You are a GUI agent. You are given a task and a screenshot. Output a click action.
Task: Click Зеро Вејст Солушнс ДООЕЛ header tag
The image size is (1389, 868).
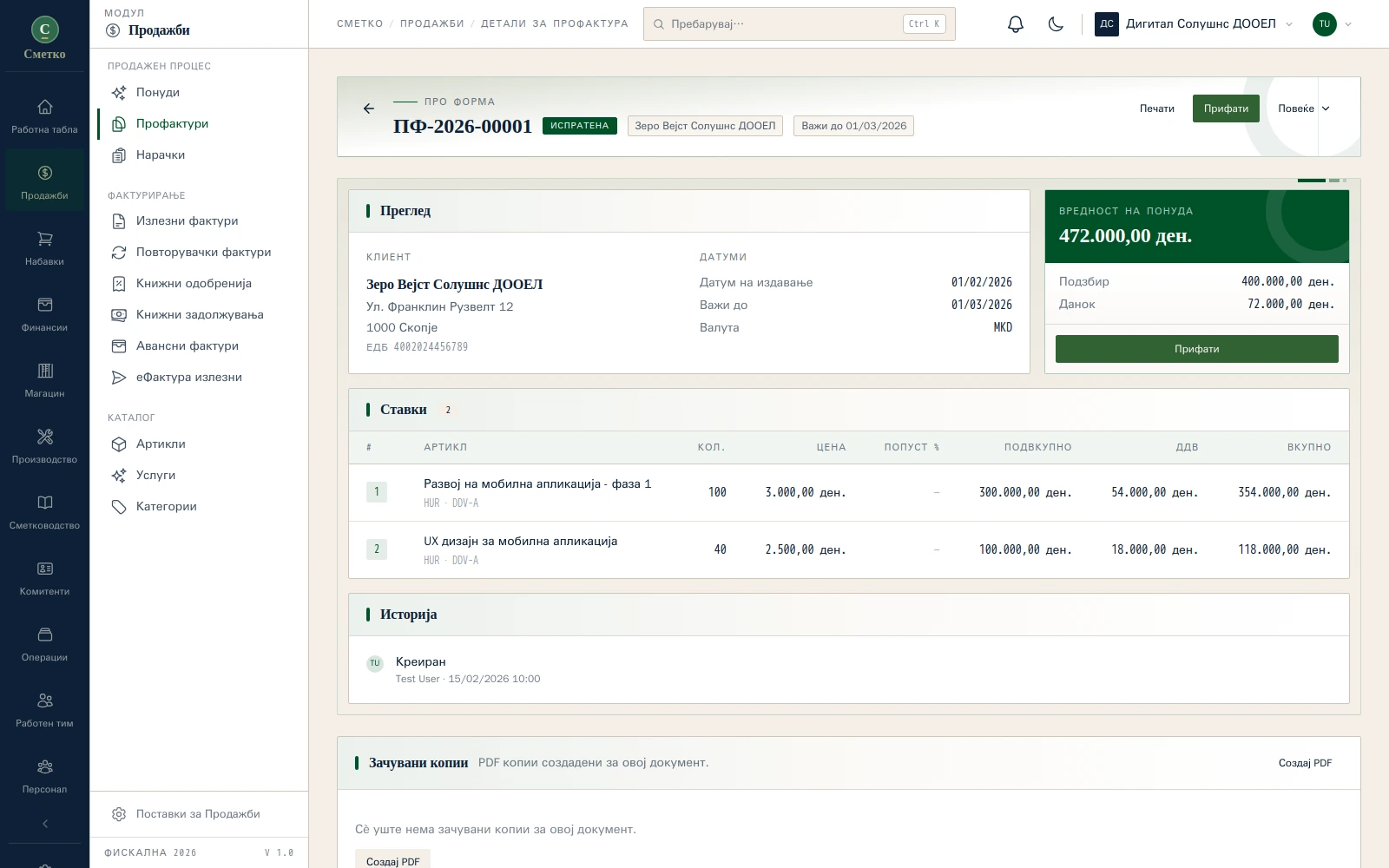pyautogui.click(x=705, y=126)
